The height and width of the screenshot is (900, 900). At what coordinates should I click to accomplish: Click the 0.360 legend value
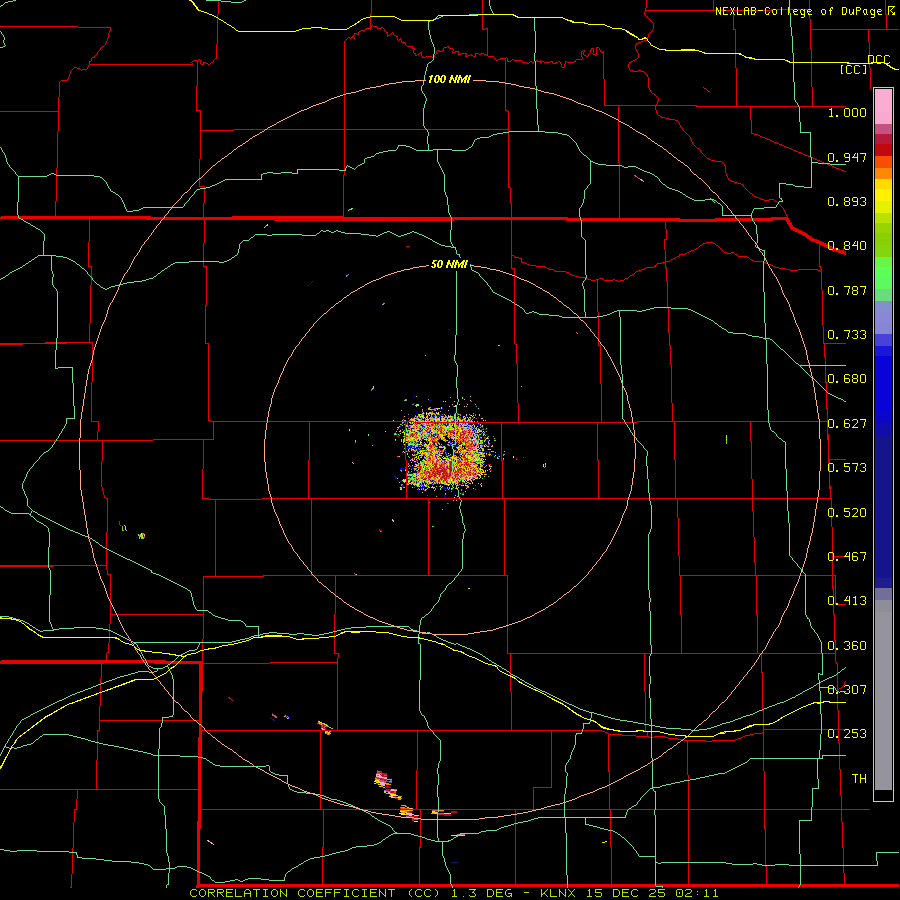click(x=847, y=646)
